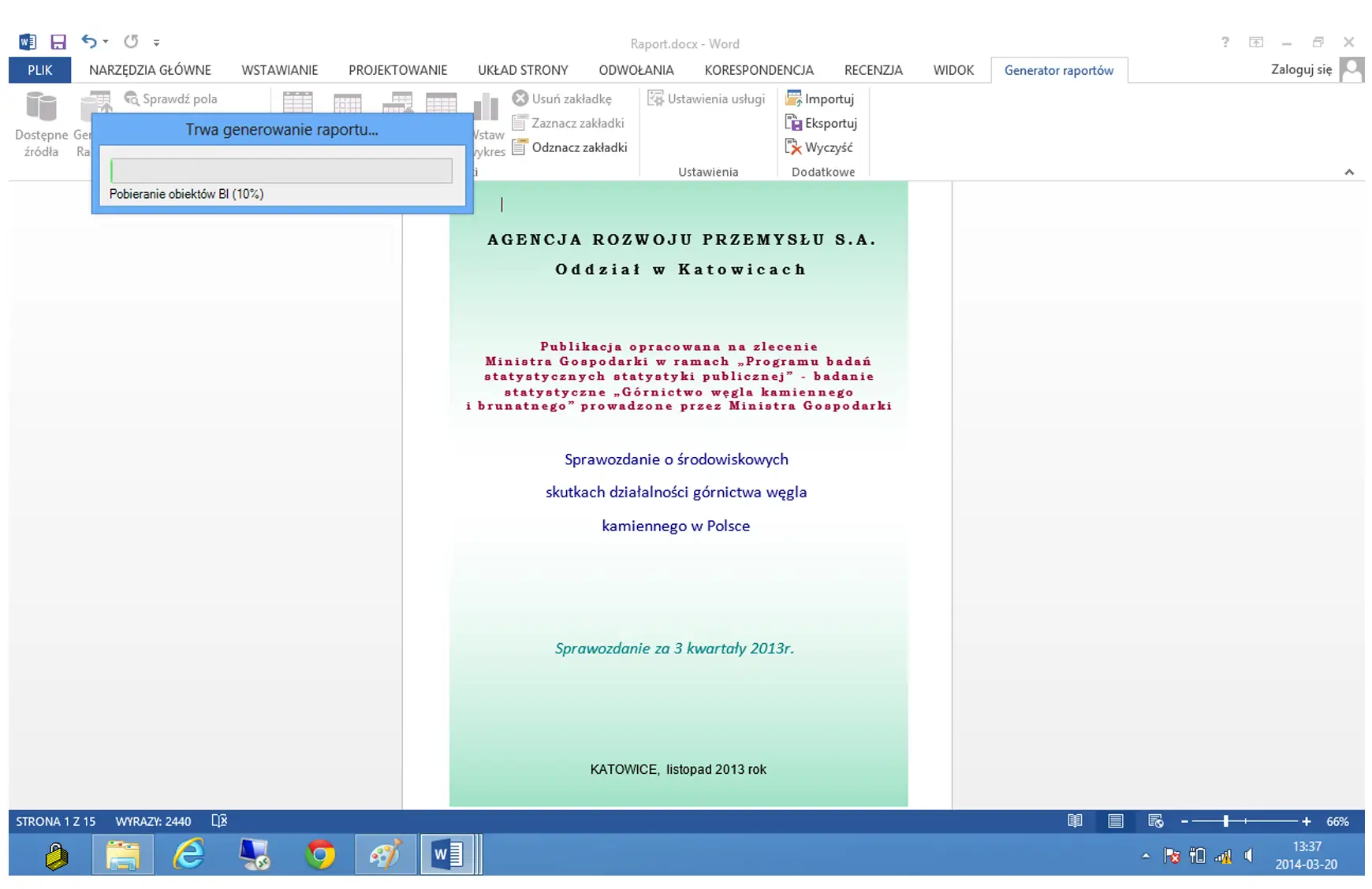Click Odznacz zakładki in ribbon

click(x=570, y=147)
